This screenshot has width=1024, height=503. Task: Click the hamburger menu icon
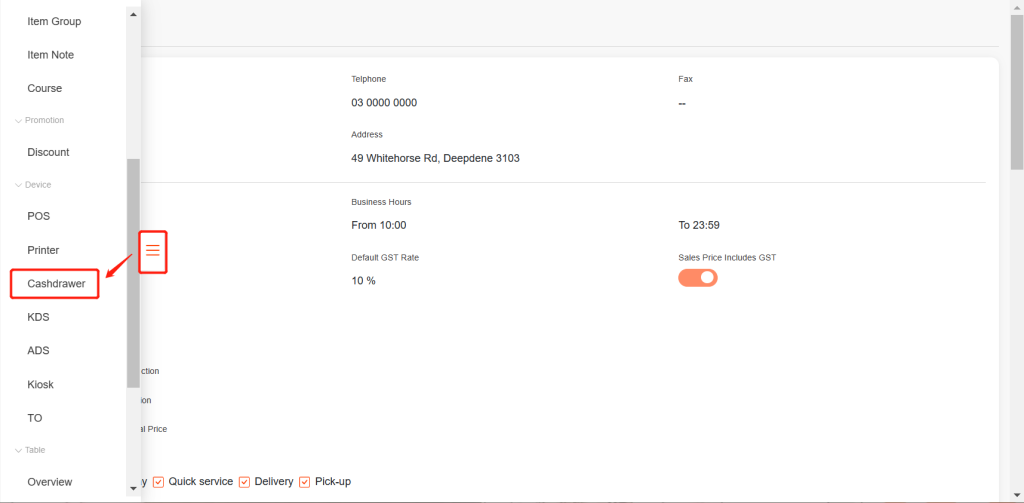pyautogui.click(x=153, y=251)
